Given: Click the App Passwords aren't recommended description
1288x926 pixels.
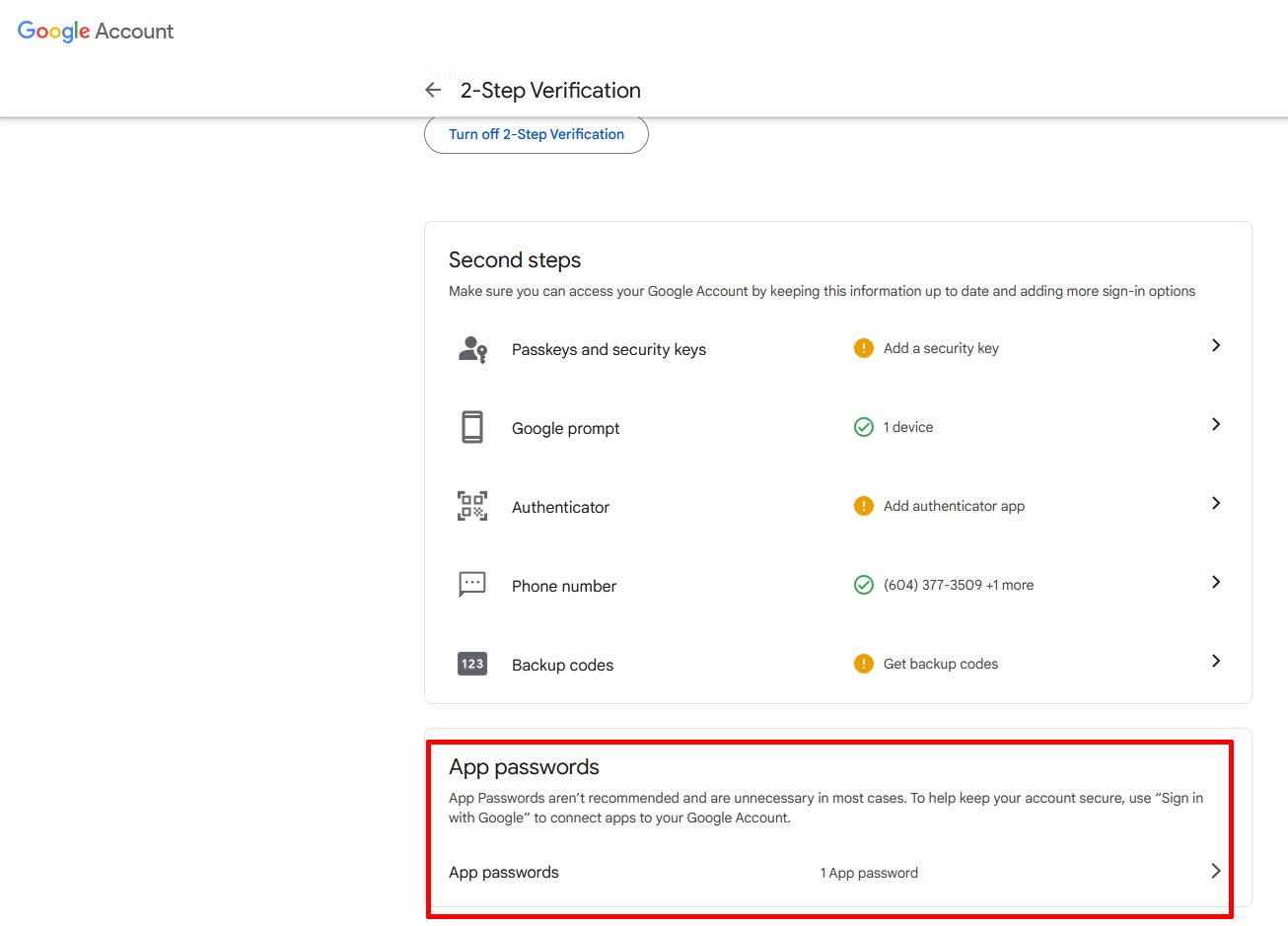Looking at the screenshot, I should click(x=825, y=808).
